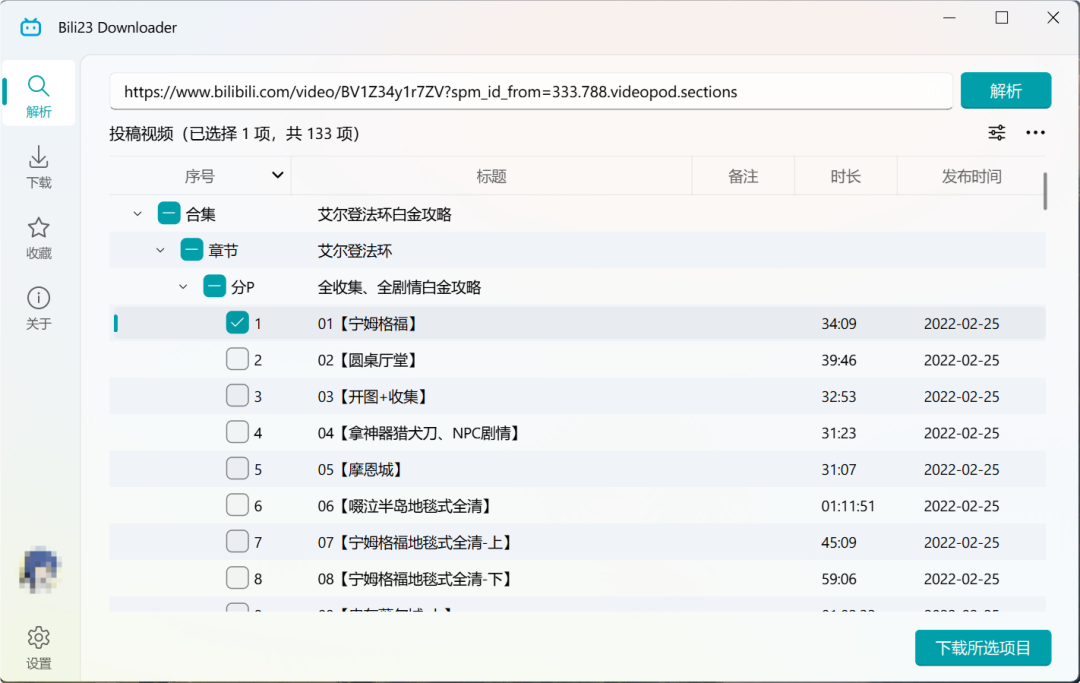Open the 设置 settings page

39,647
